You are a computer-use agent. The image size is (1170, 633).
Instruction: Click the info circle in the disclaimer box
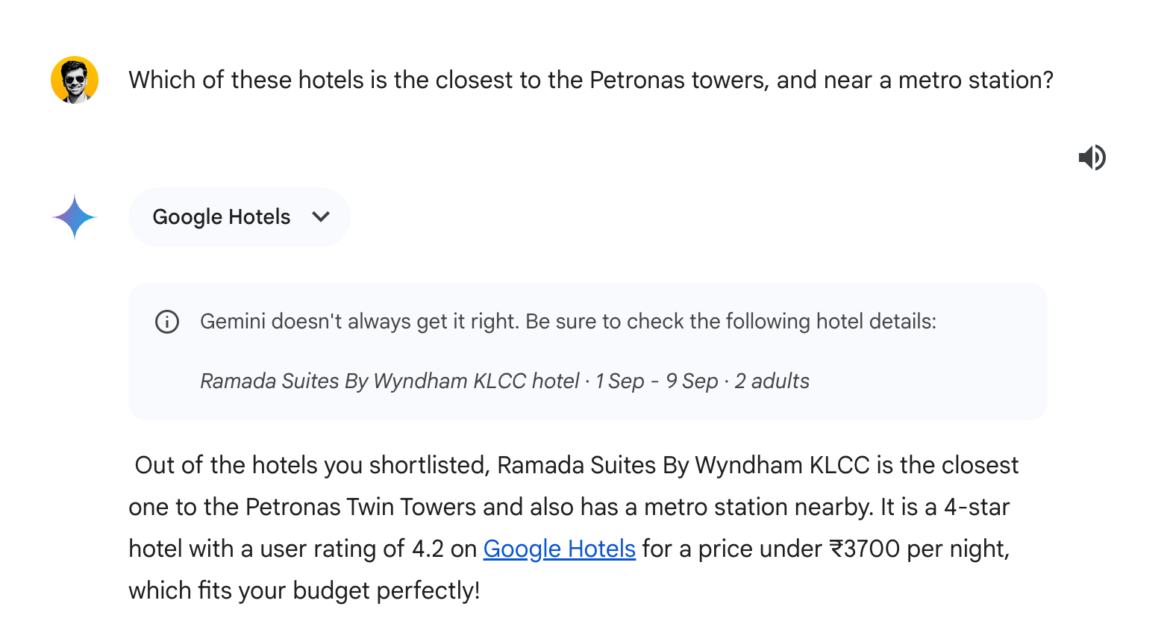(x=167, y=321)
